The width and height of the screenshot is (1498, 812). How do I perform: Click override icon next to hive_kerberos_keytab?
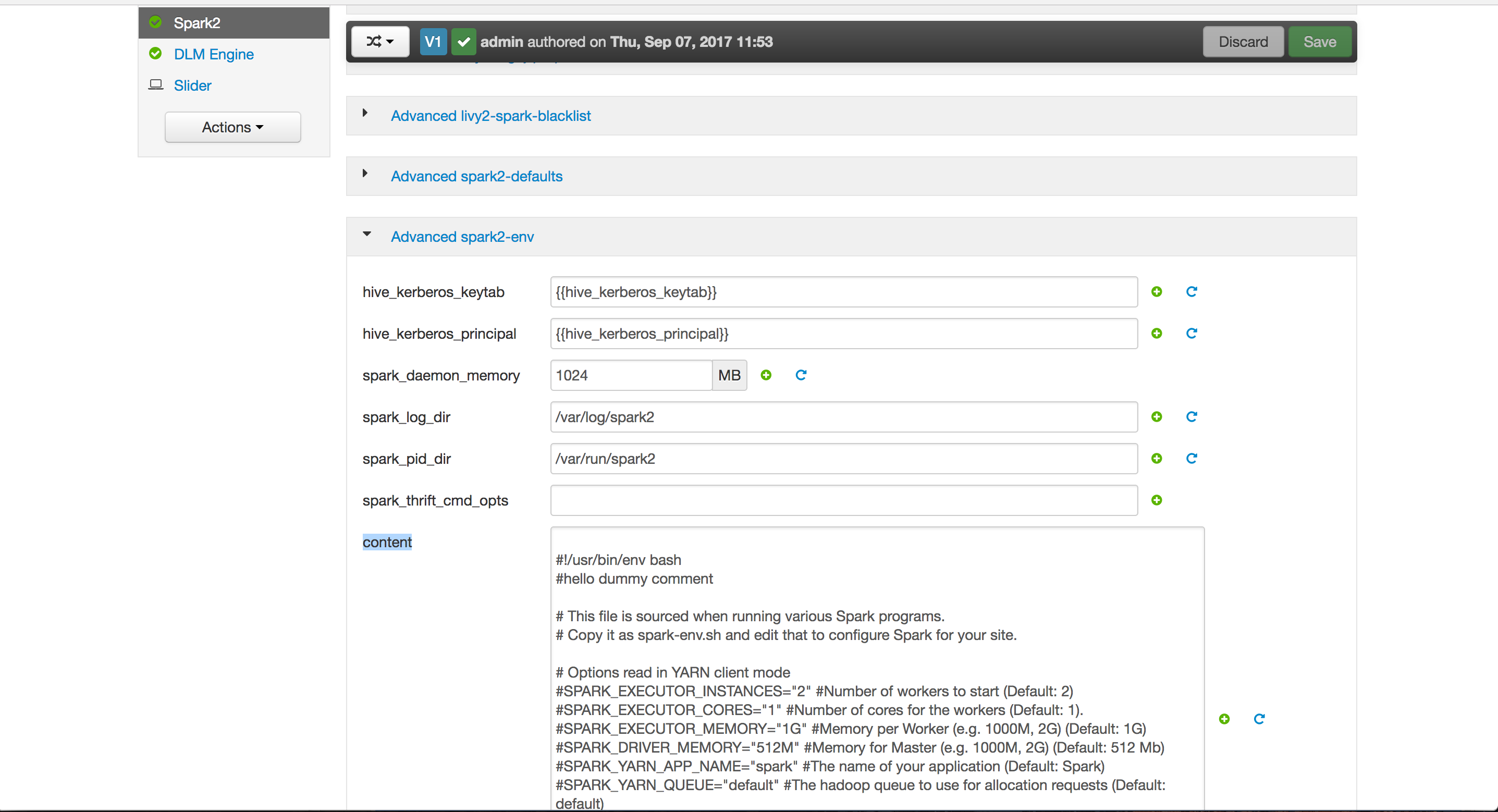point(1157,291)
